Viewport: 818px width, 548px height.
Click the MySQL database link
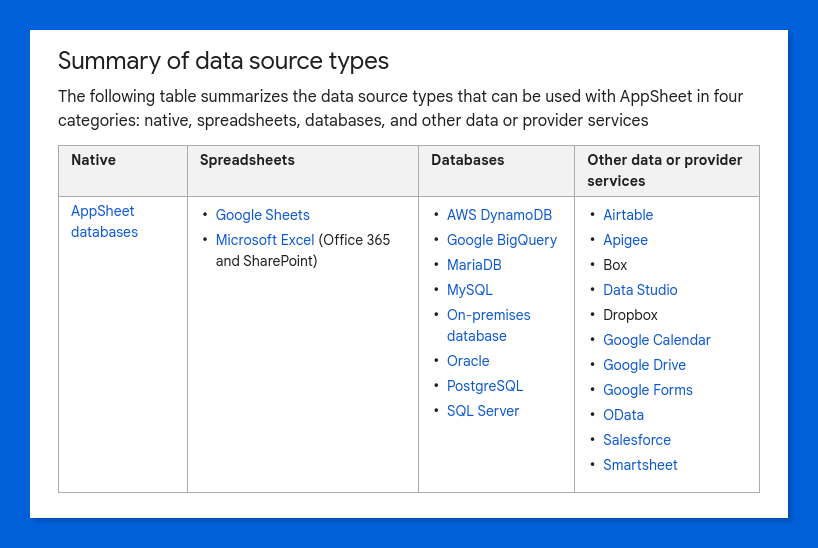[470, 290]
